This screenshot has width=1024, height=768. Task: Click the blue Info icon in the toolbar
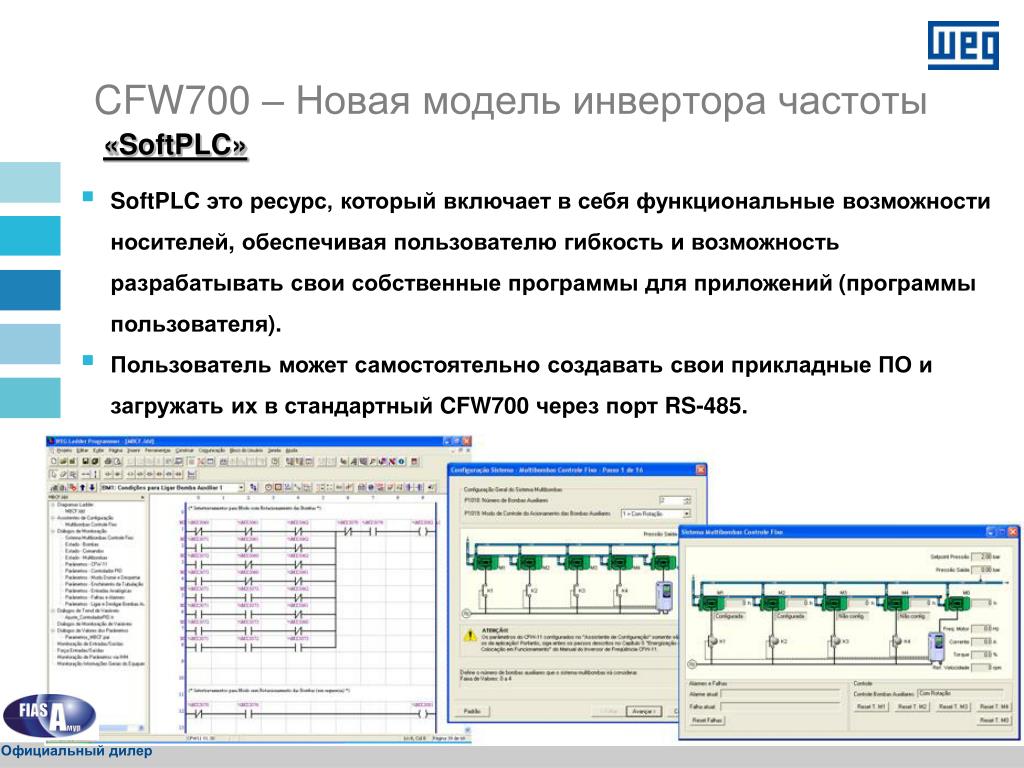(x=402, y=461)
